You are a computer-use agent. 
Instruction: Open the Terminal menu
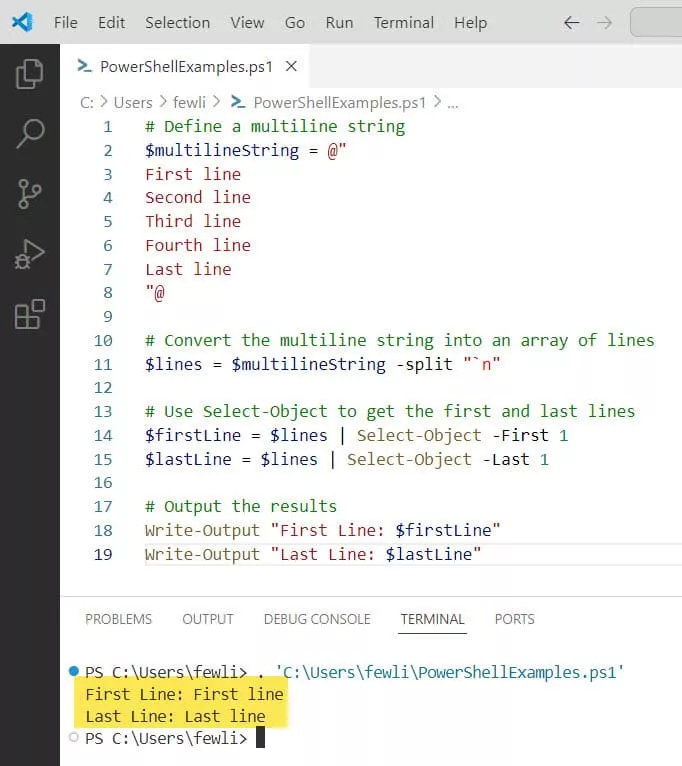(403, 22)
